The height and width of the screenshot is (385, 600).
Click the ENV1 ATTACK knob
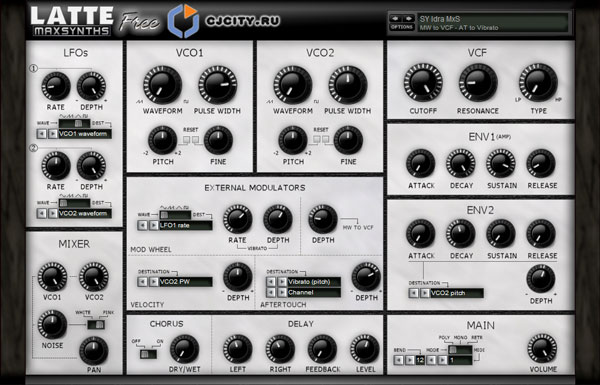click(x=421, y=163)
